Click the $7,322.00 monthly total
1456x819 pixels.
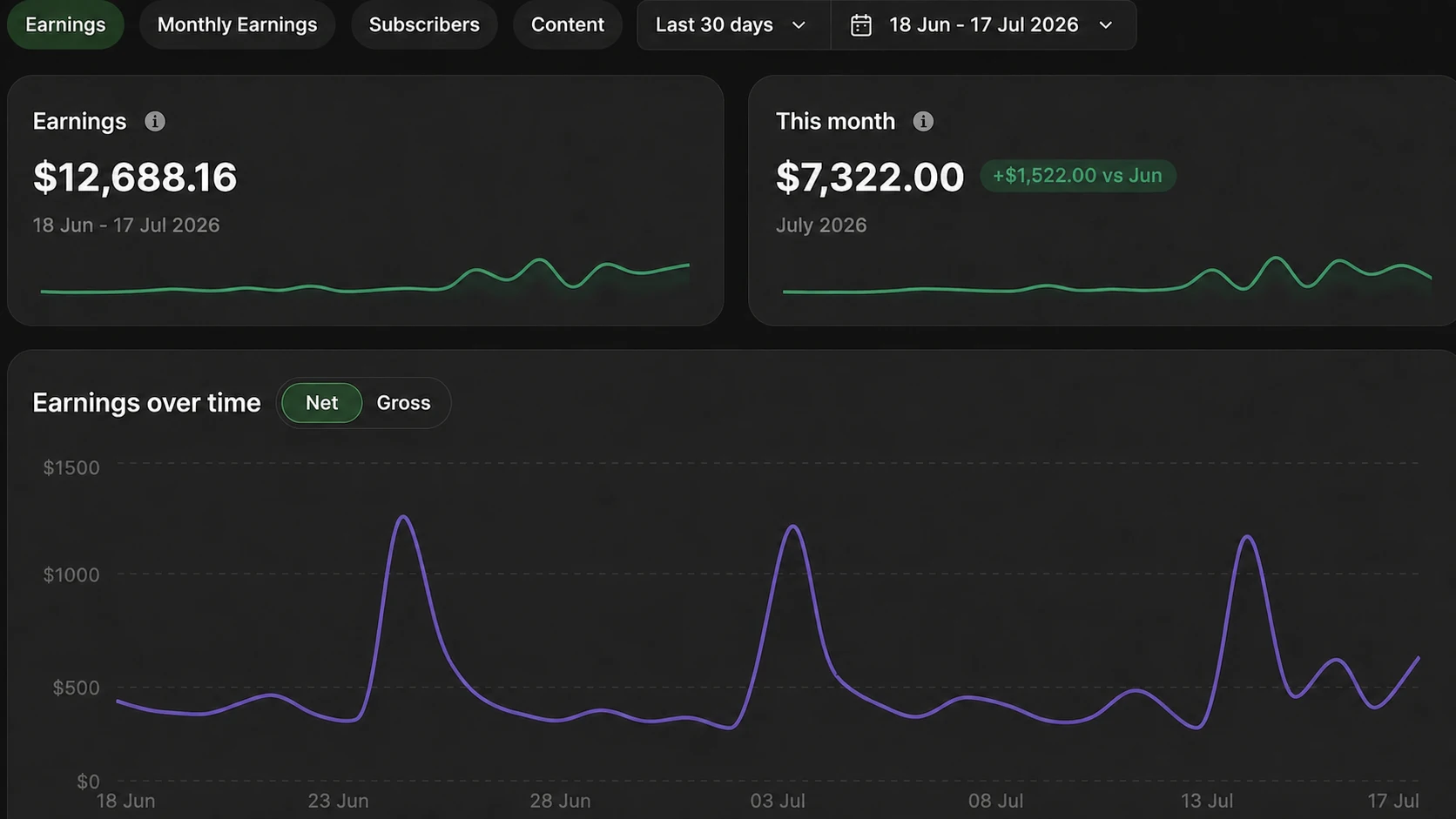click(870, 178)
